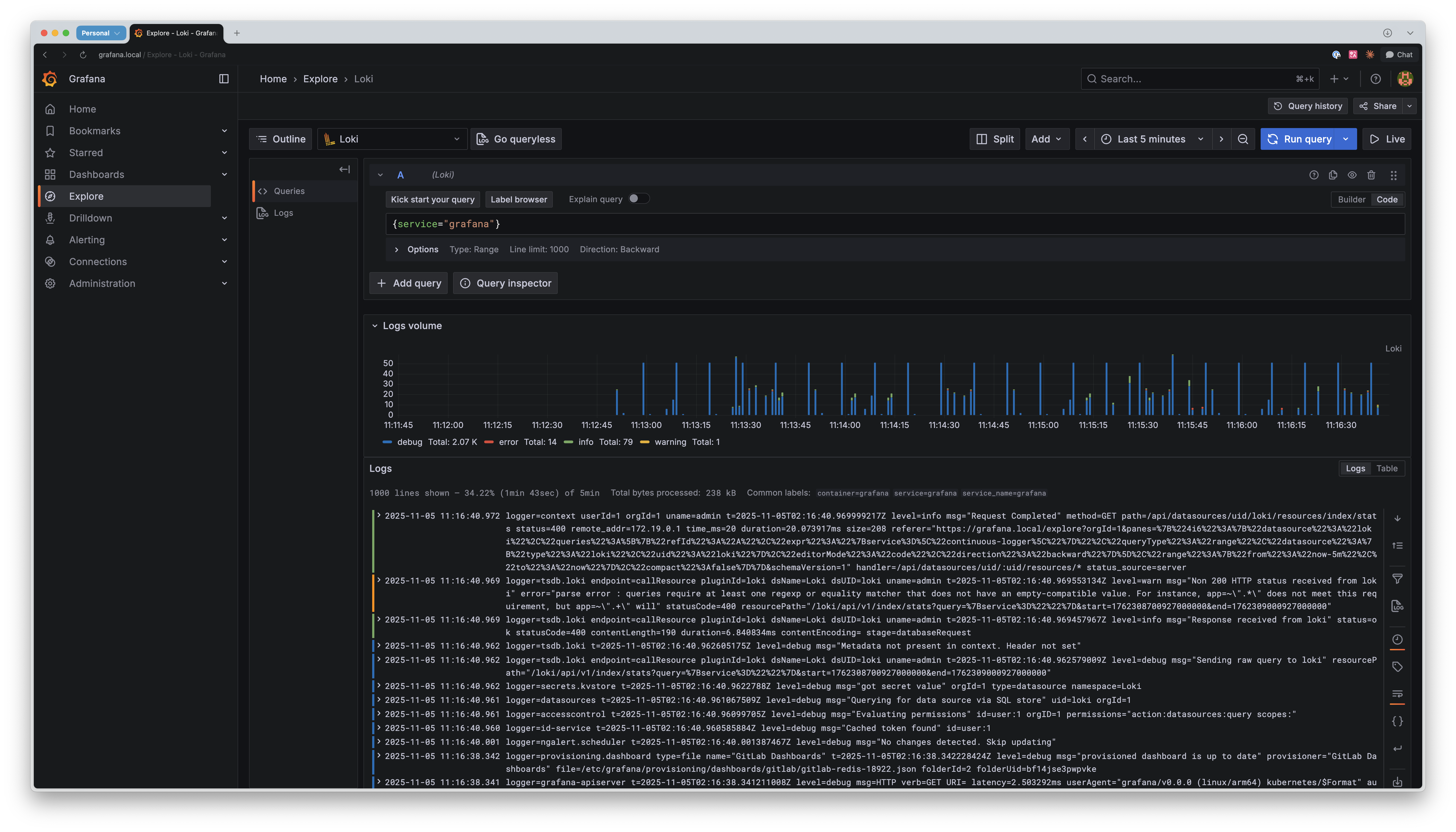Open the Explore section in sidebar
This screenshot has width=1456, height=832.
[86, 195]
